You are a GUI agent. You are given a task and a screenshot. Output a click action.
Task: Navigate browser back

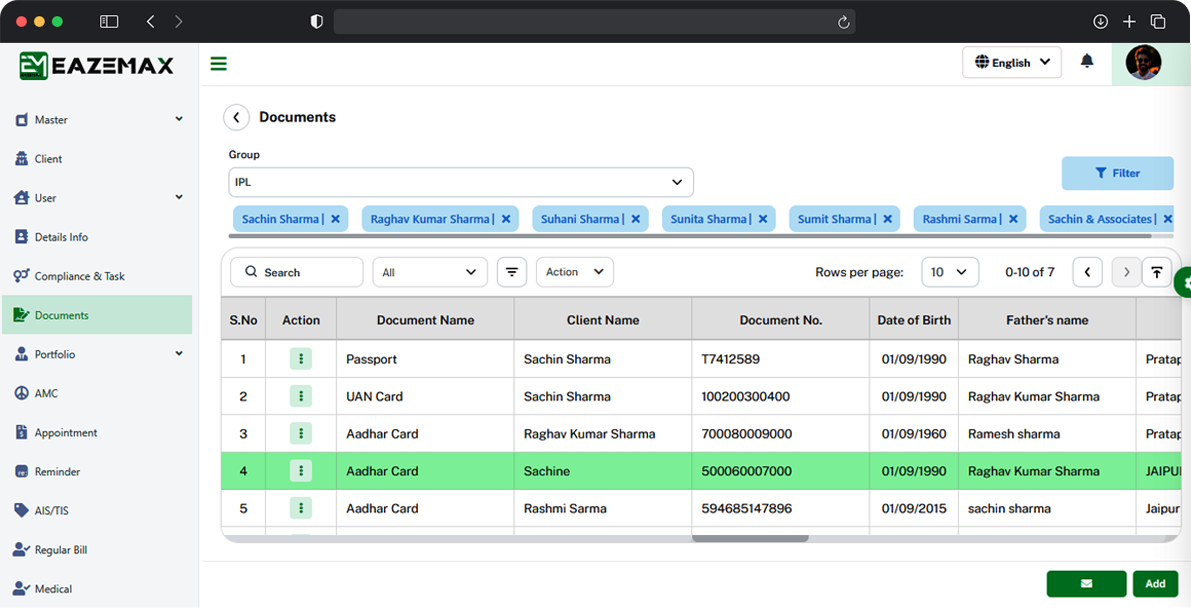point(150,21)
